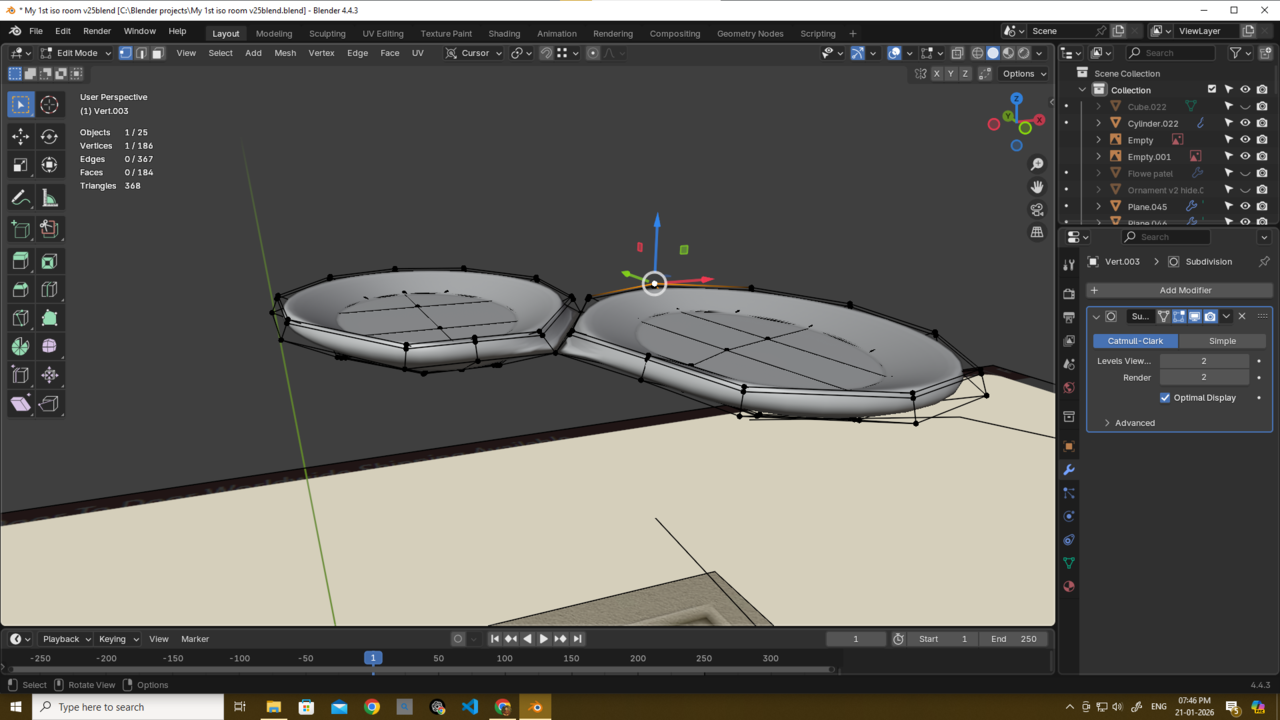Choose the Extrude Region tool
The height and width of the screenshot is (720, 1280).
tap(20, 261)
